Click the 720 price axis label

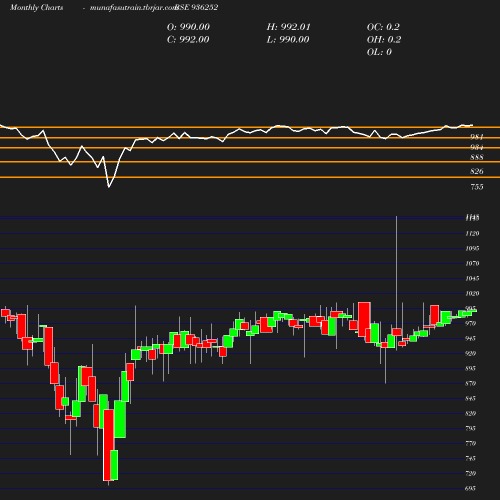(470, 473)
